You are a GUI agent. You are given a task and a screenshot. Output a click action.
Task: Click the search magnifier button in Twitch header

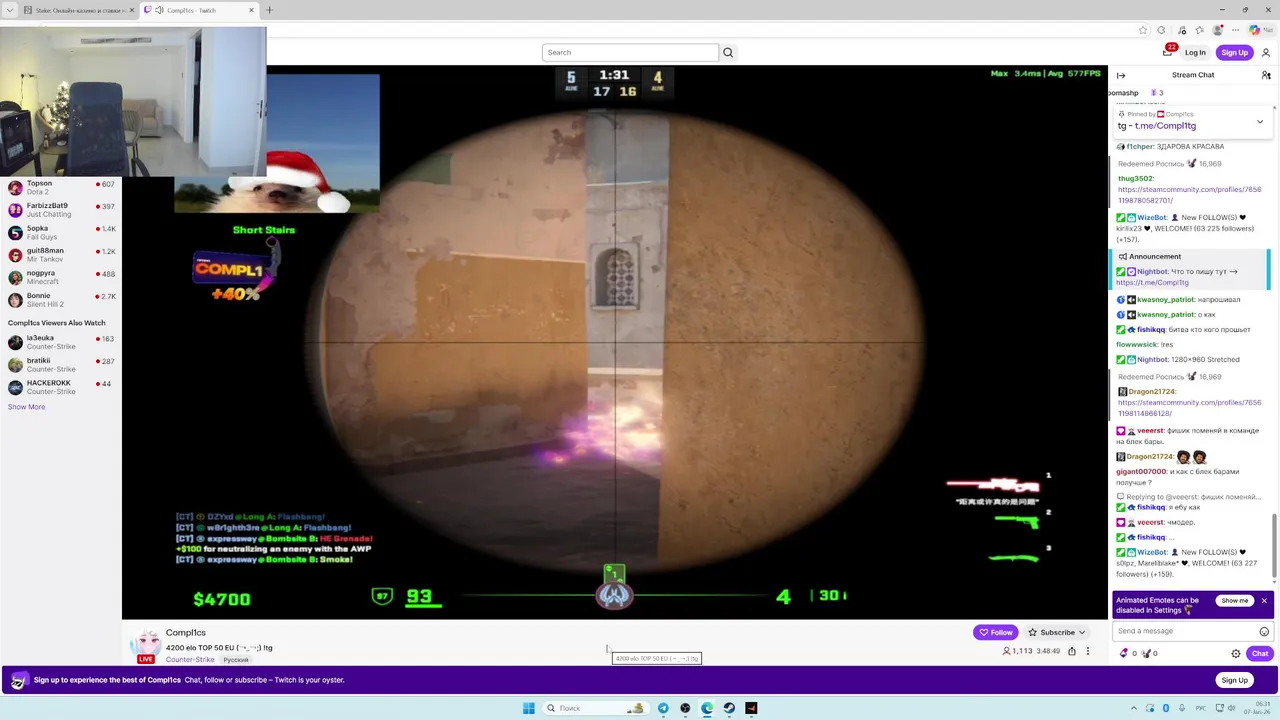[728, 53]
